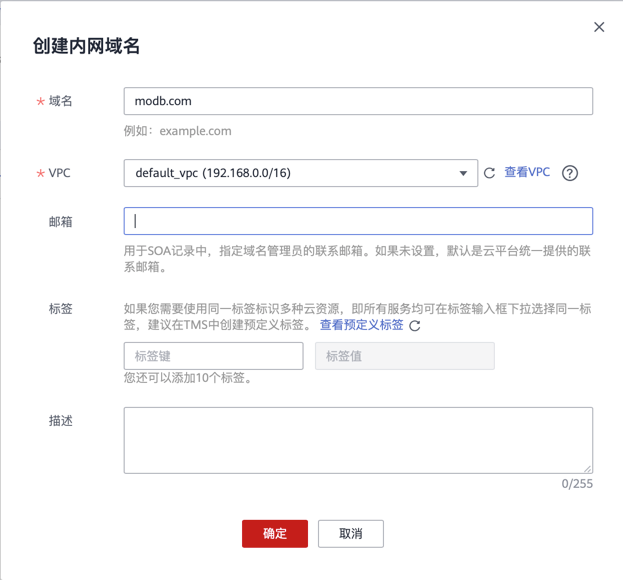
Task: Click into the 邮箱 input box
Action: tap(358, 221)
